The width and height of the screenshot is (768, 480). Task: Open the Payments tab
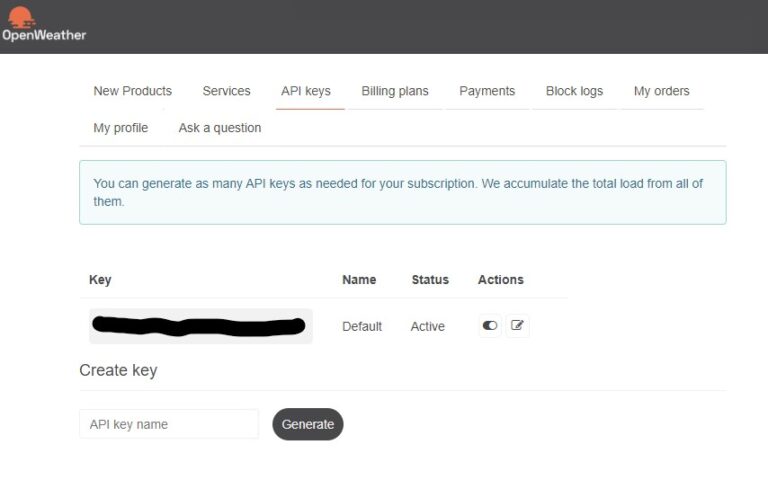(487, 91)
